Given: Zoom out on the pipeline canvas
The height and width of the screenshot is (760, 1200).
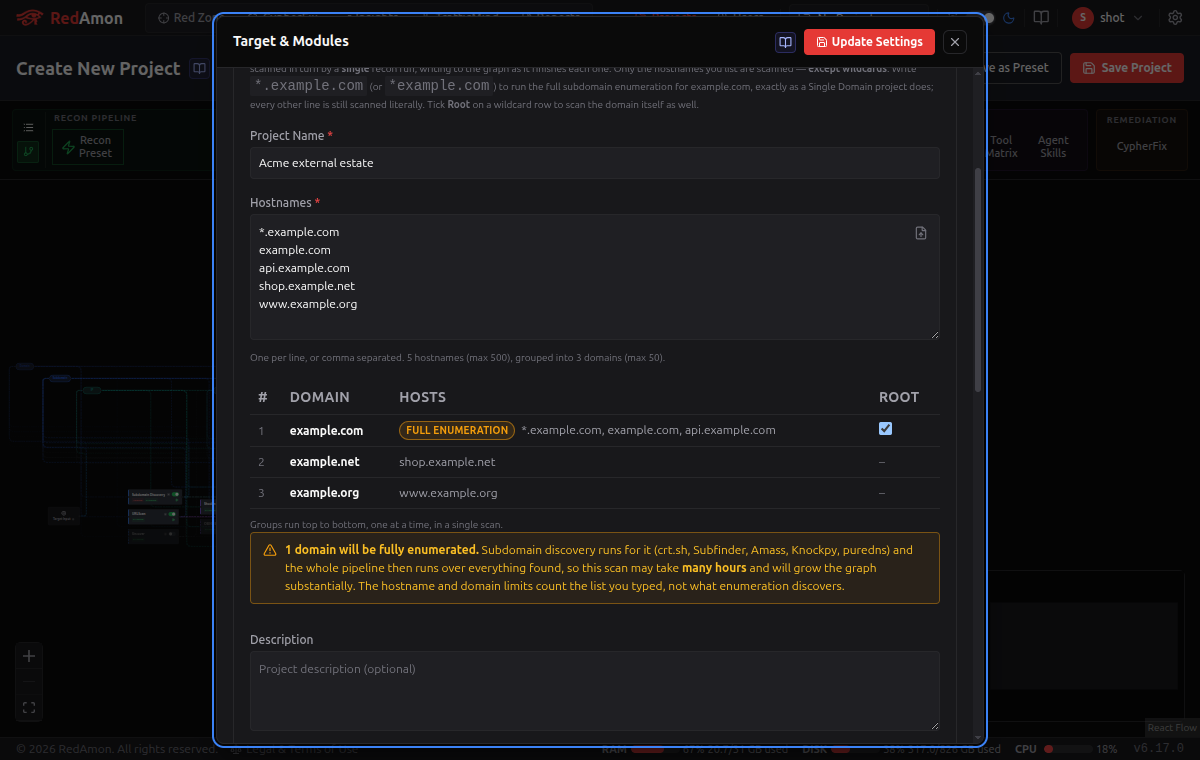Looking at the screenshot, I should click(29, 682).
